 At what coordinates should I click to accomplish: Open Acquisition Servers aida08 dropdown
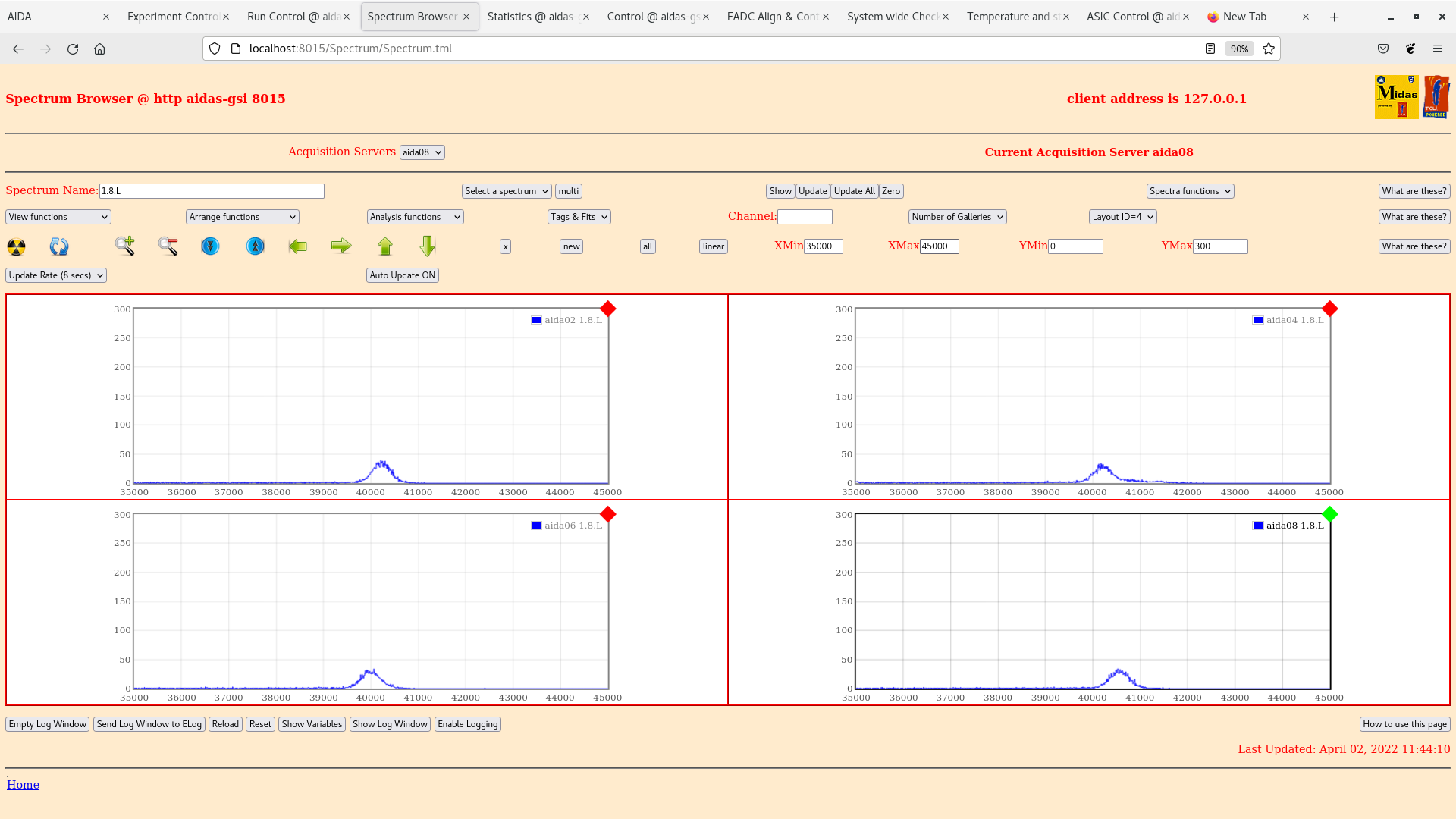(x=422, y=152)
